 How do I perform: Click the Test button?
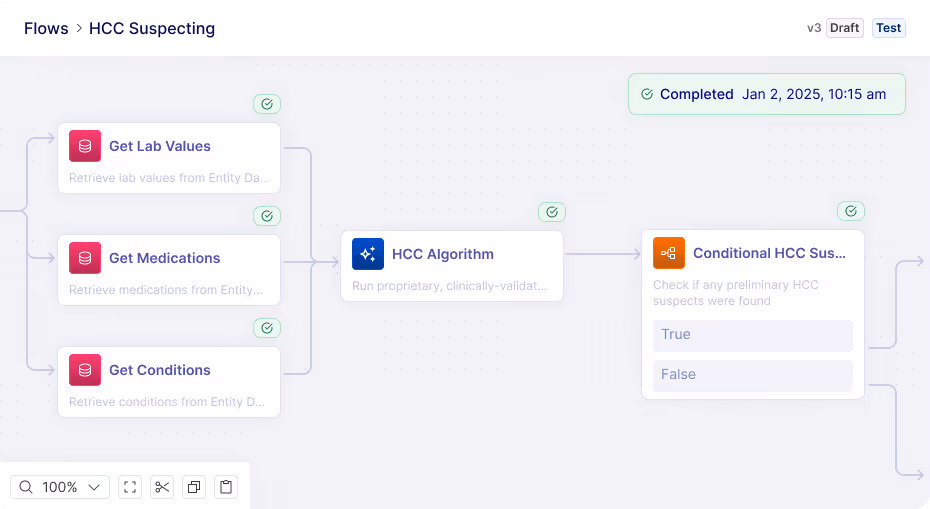click(888, 28)
